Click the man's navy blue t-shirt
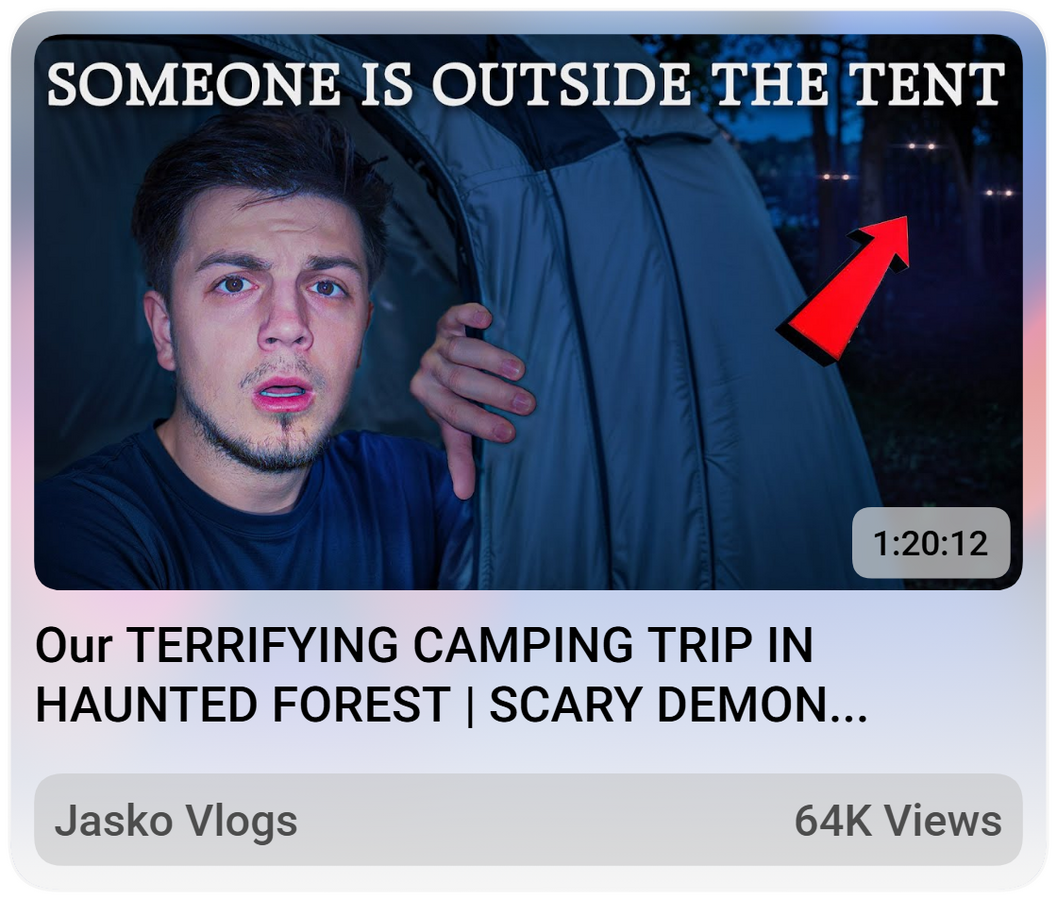 click(x=249, y=519)
